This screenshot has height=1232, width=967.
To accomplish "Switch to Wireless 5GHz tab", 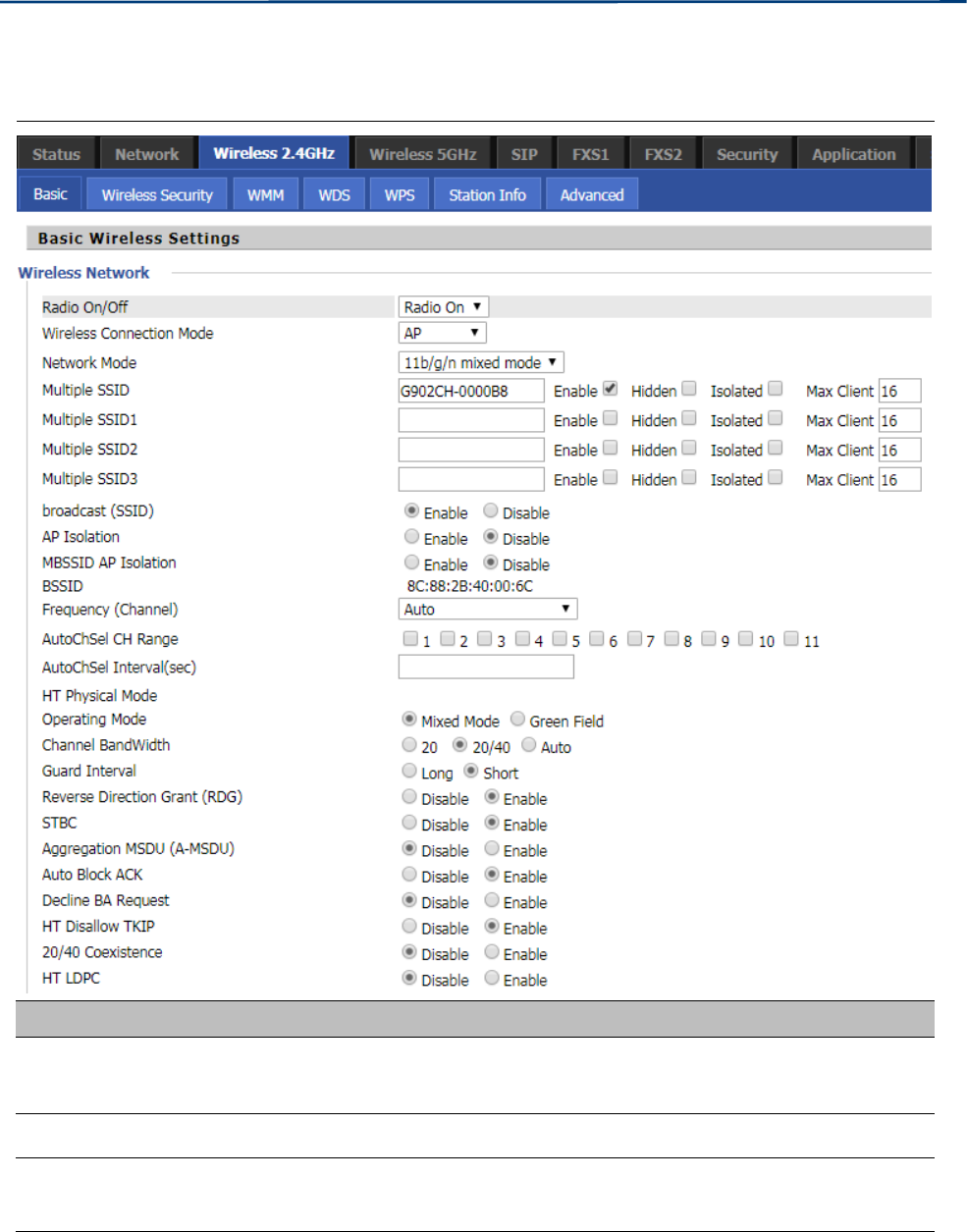I will [423, 154].
